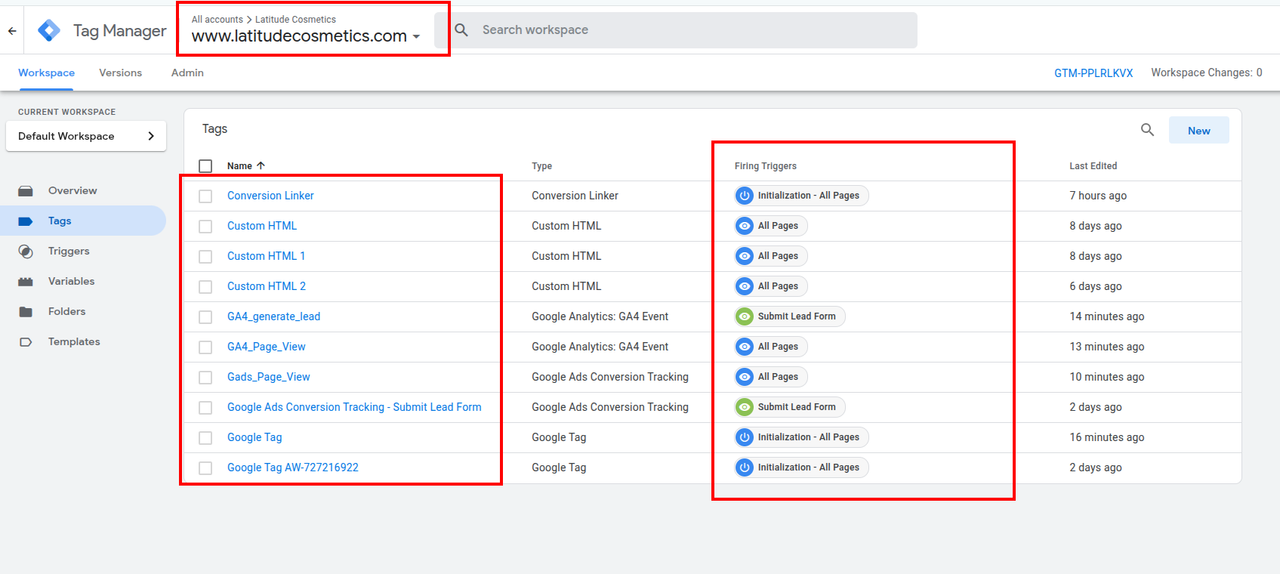Screen dimensions: 1280x574
Task: Click the All Pages trigger for GA4_Page_View
Action: pos(770,346)
